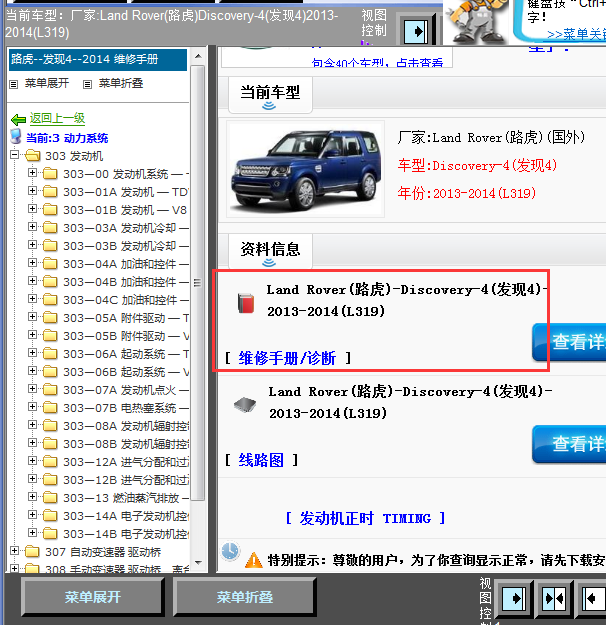Click the 车型:Discovery-4(发现4) red text
This screenshot has height=625, width=606.
pos(477,165)
